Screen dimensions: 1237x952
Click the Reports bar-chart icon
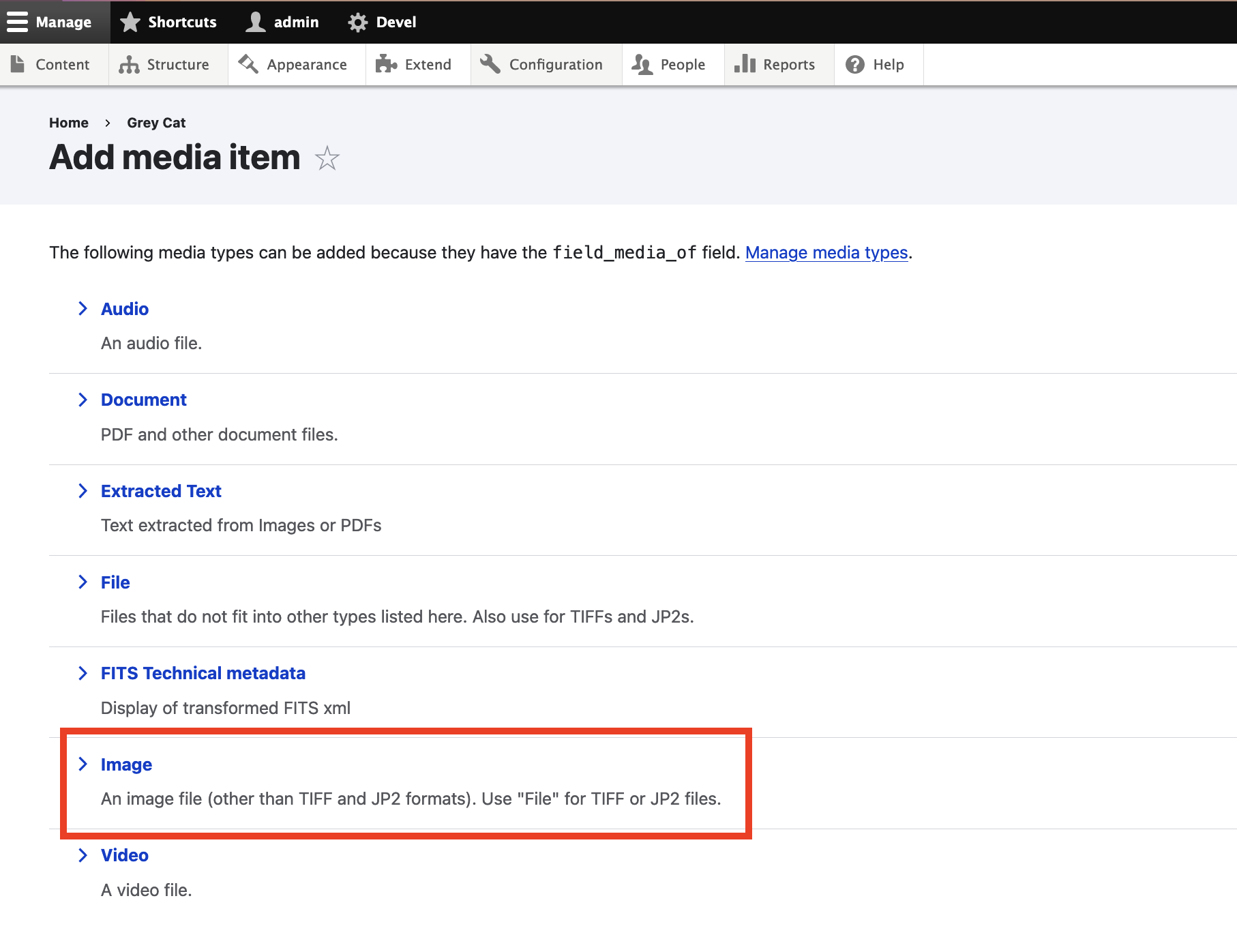[x=745, y=64]
